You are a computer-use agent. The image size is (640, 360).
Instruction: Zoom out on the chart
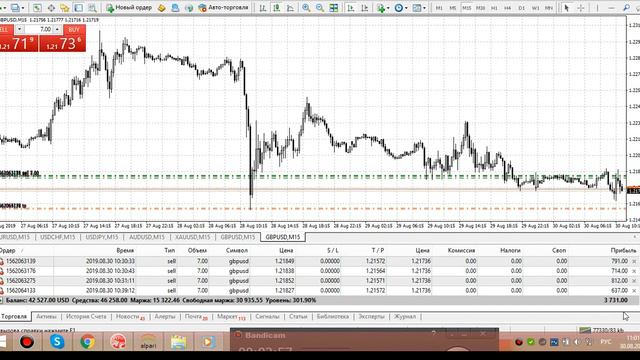320,8
